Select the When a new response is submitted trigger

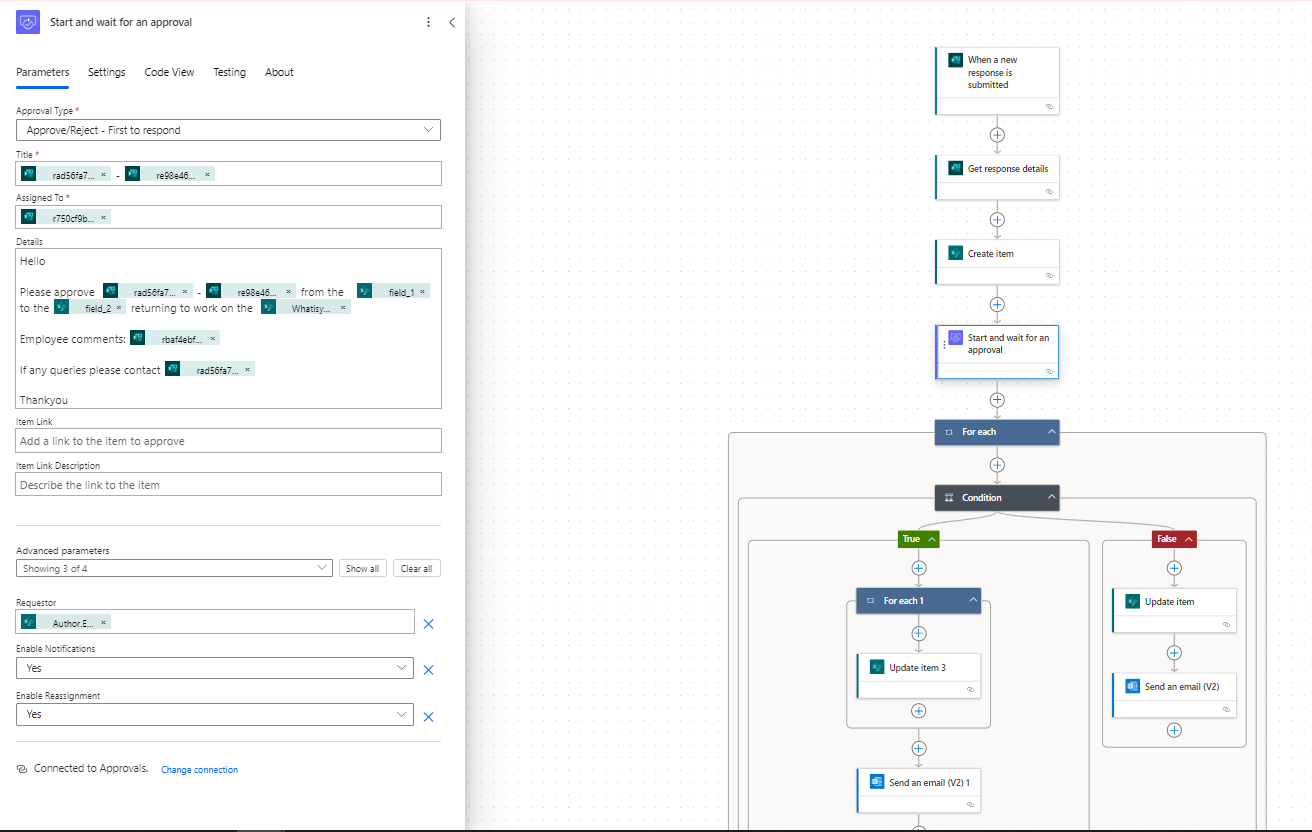(997, 81)
